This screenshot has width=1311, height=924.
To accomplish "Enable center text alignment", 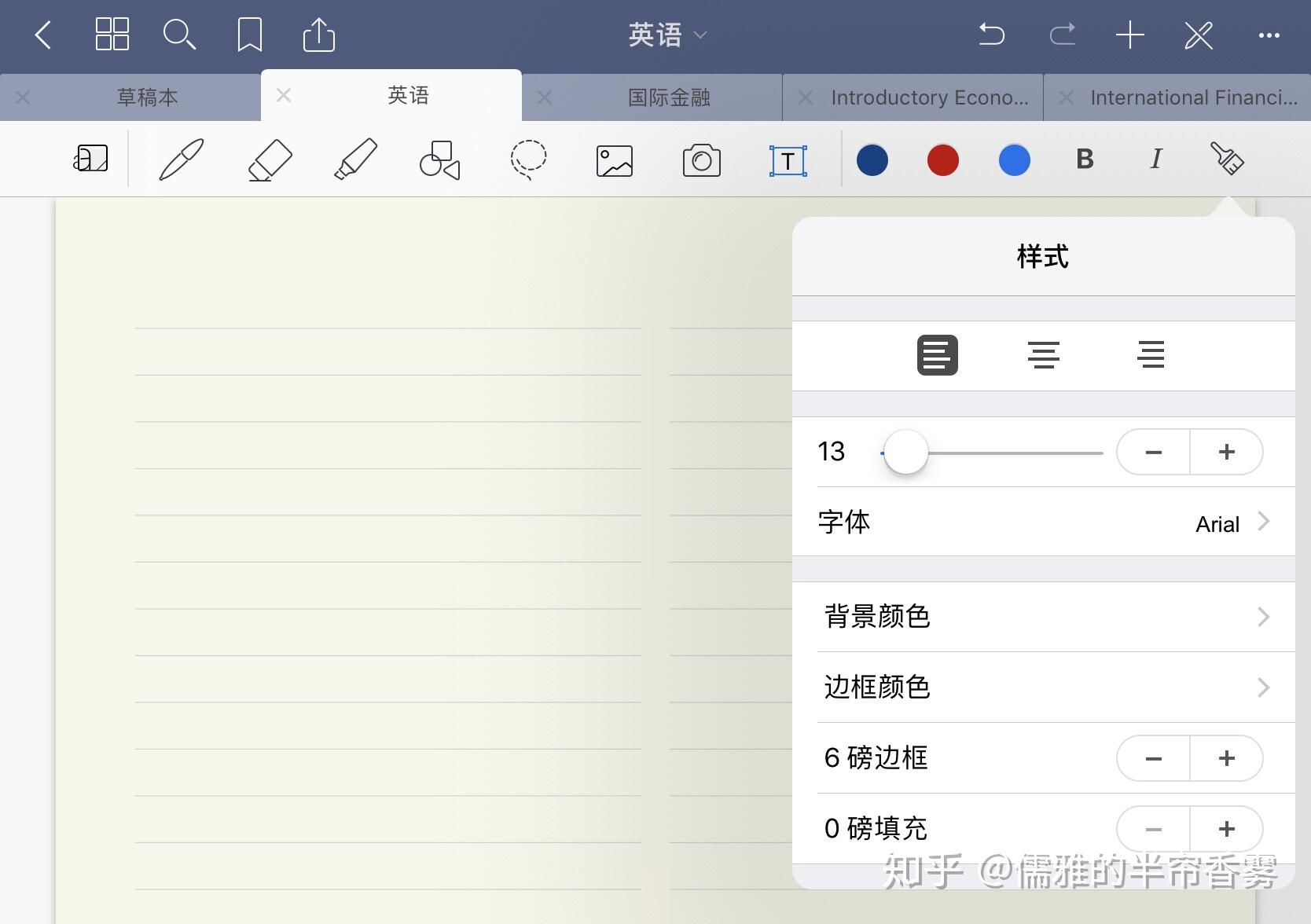I will [1043, 354].
